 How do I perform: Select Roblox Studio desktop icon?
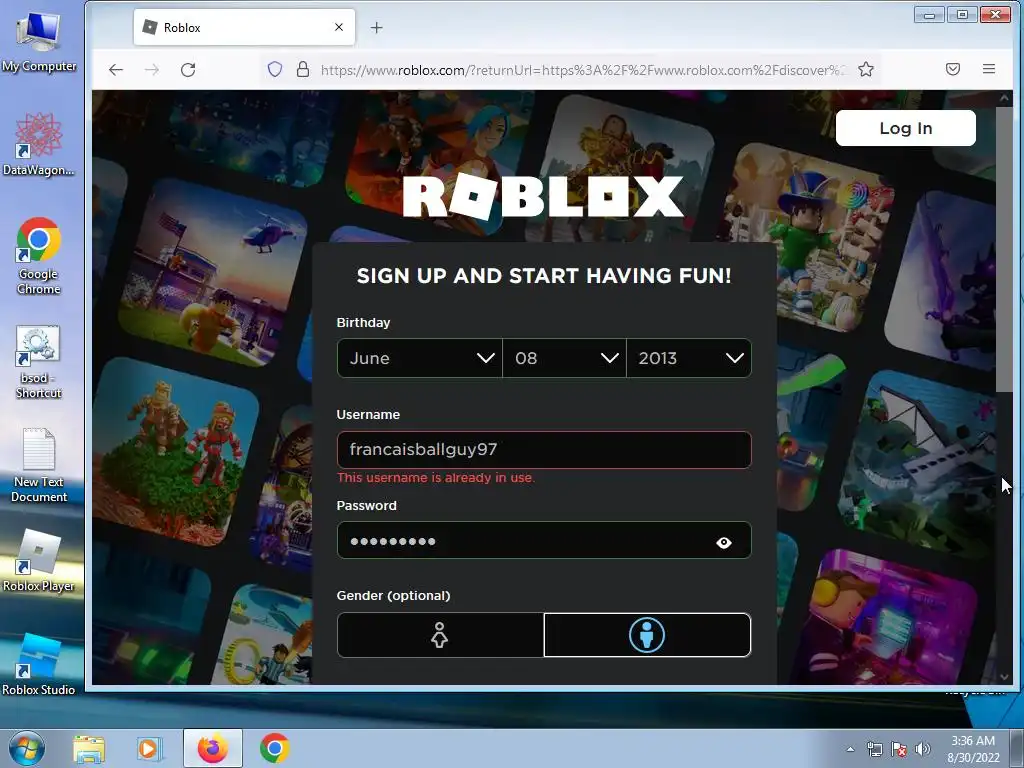click(x=39, y=664)
